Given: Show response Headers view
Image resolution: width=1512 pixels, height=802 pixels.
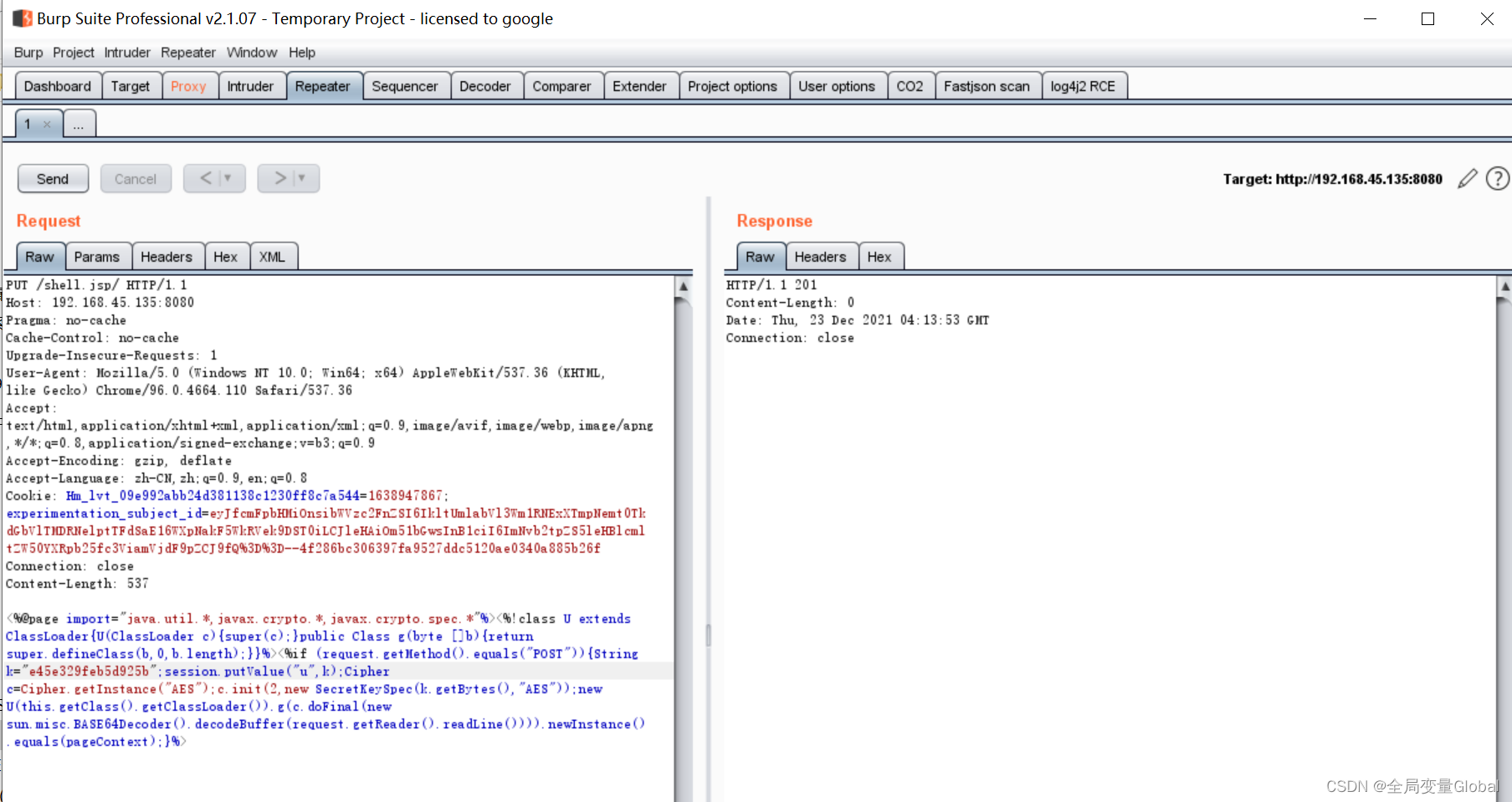Looking at the screenshot, I should 820,257.
